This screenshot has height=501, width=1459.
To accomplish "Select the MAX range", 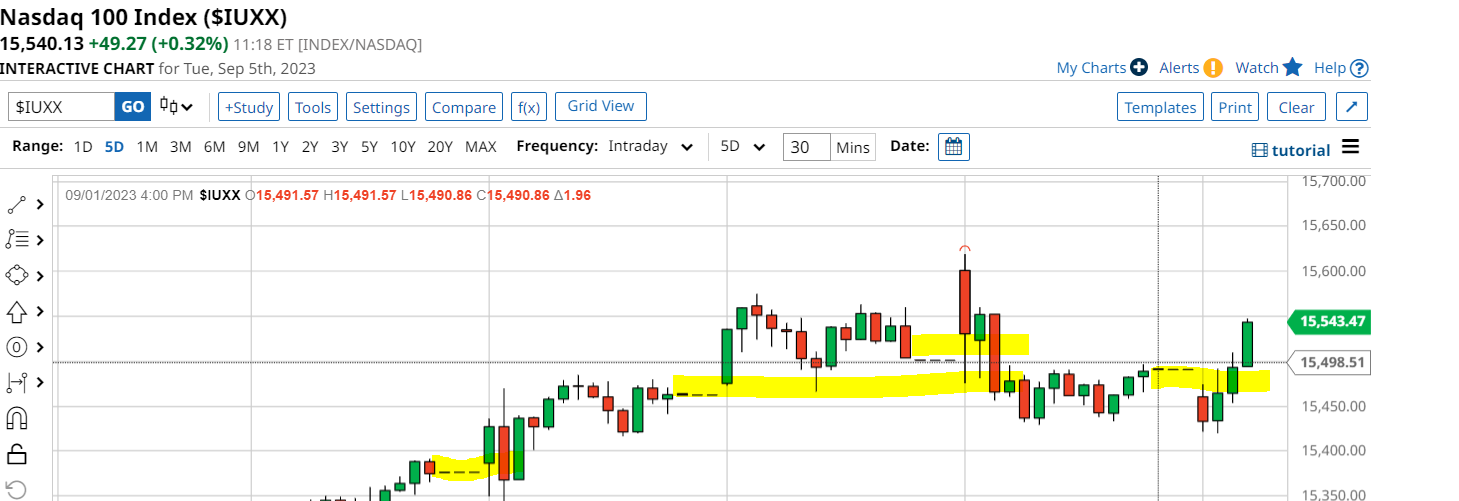I will click(x=481, y=147).
